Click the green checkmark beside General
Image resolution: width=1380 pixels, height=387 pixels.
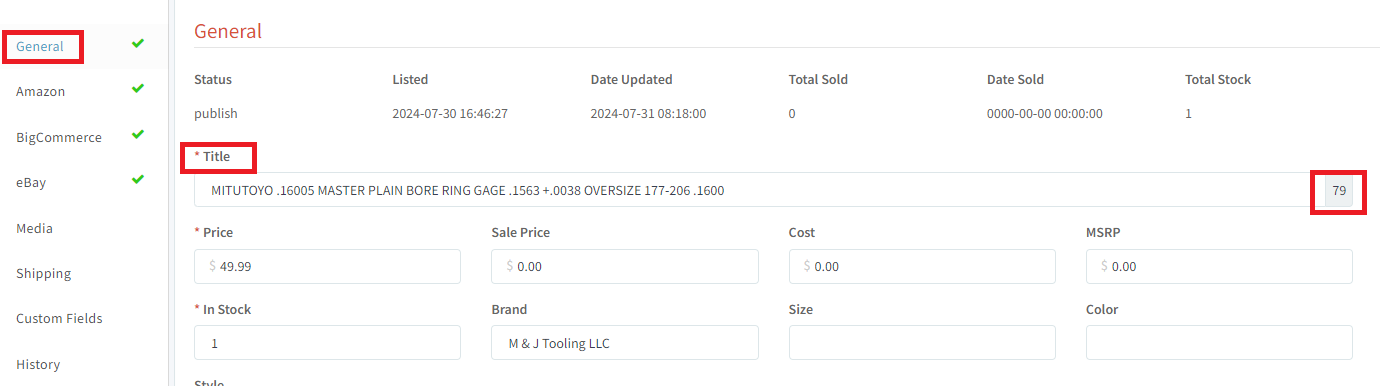pyautogui.click(x=138, y=43)
